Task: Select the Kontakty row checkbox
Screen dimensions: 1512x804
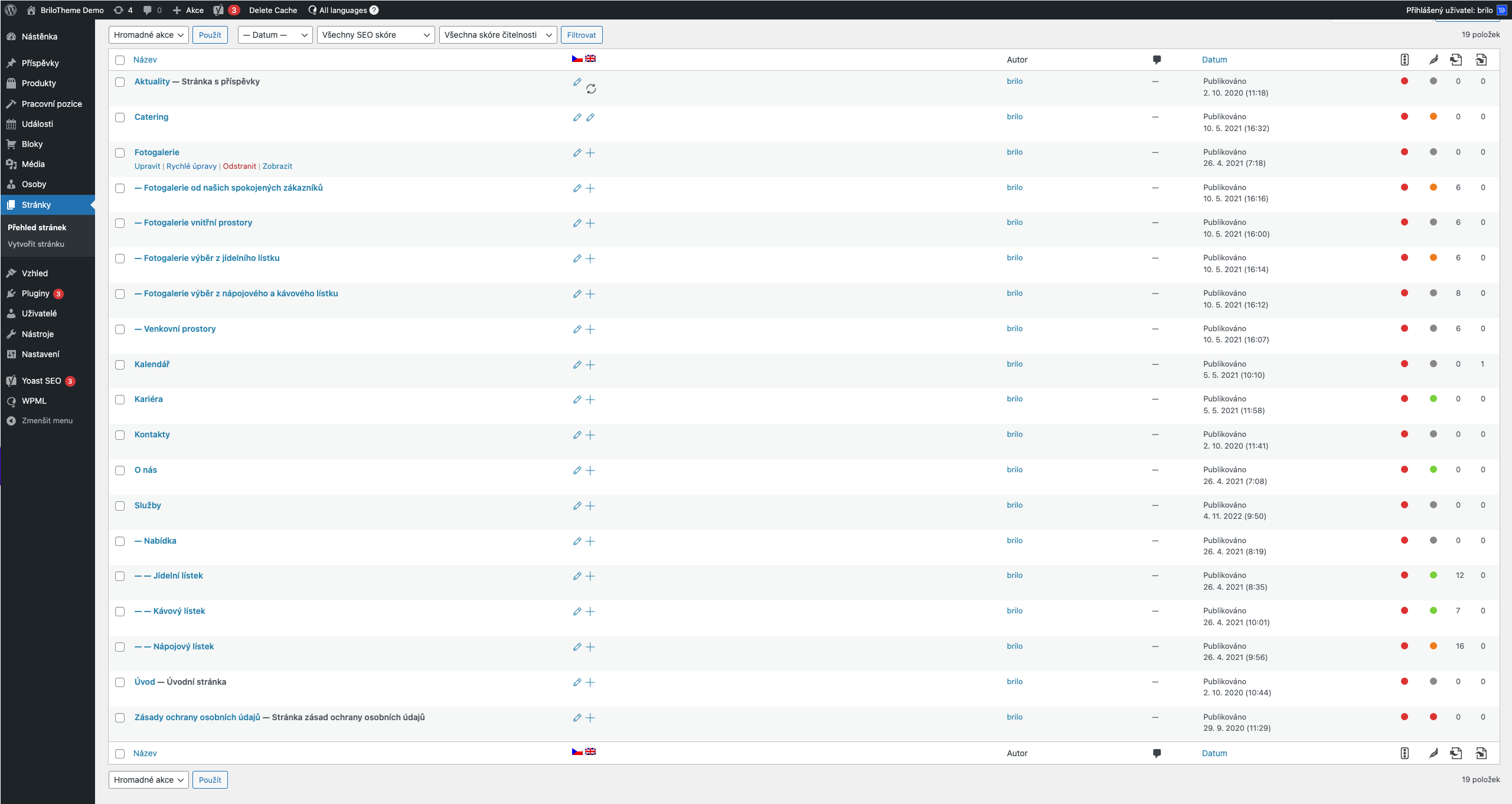Action: point(120,435)
